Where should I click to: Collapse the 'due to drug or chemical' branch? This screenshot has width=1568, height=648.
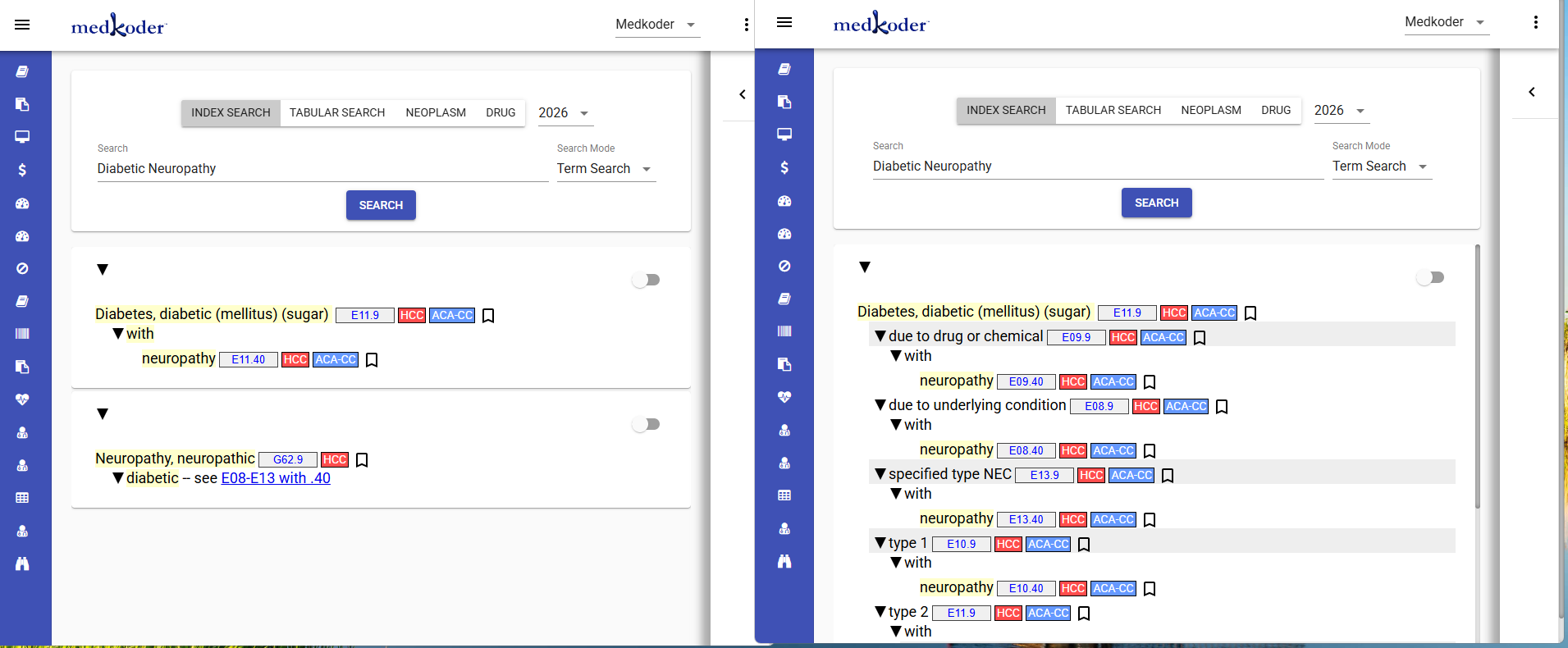click(x=880, y=336)
